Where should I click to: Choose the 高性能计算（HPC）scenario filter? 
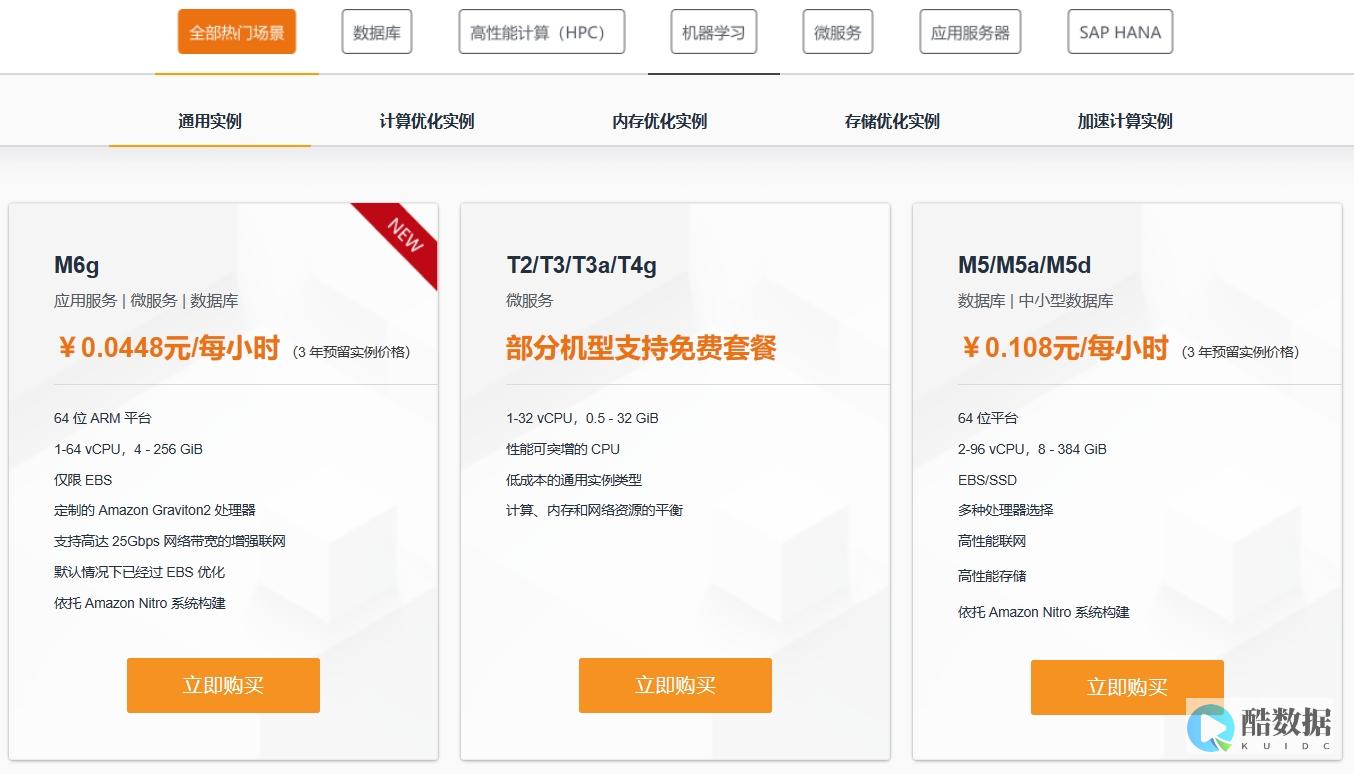point(541,32)
